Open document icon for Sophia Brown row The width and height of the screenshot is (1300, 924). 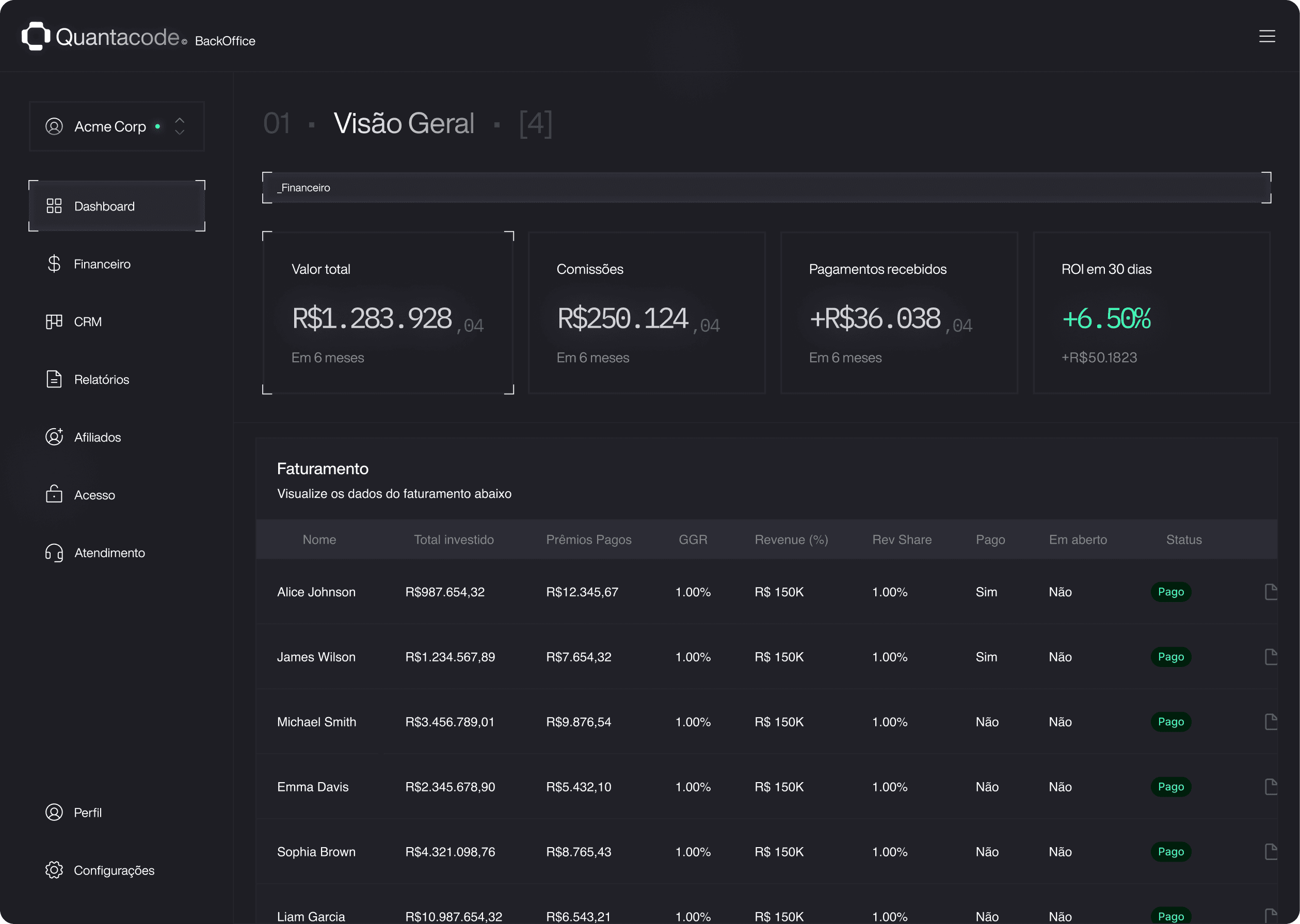(x=1271, y=851)
